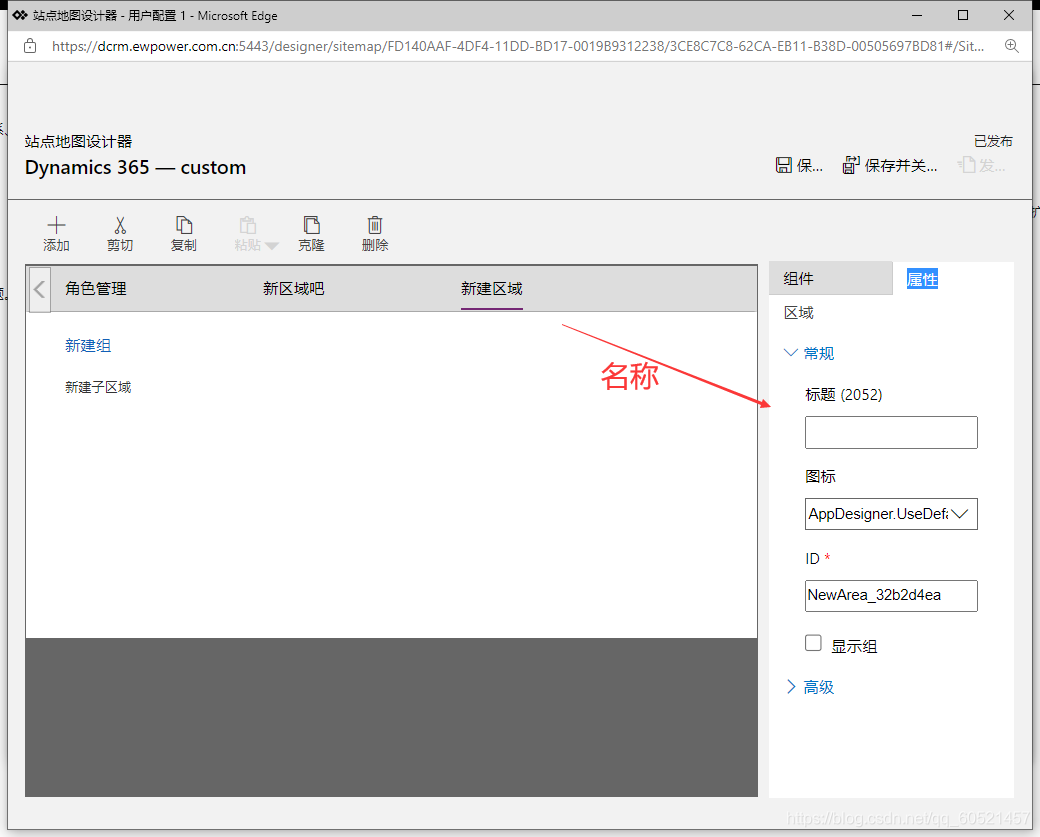Click the Dynamics 365 — custom title
Image resolution: width=1040 pixels, height=837 pixels.
[135, 167]
